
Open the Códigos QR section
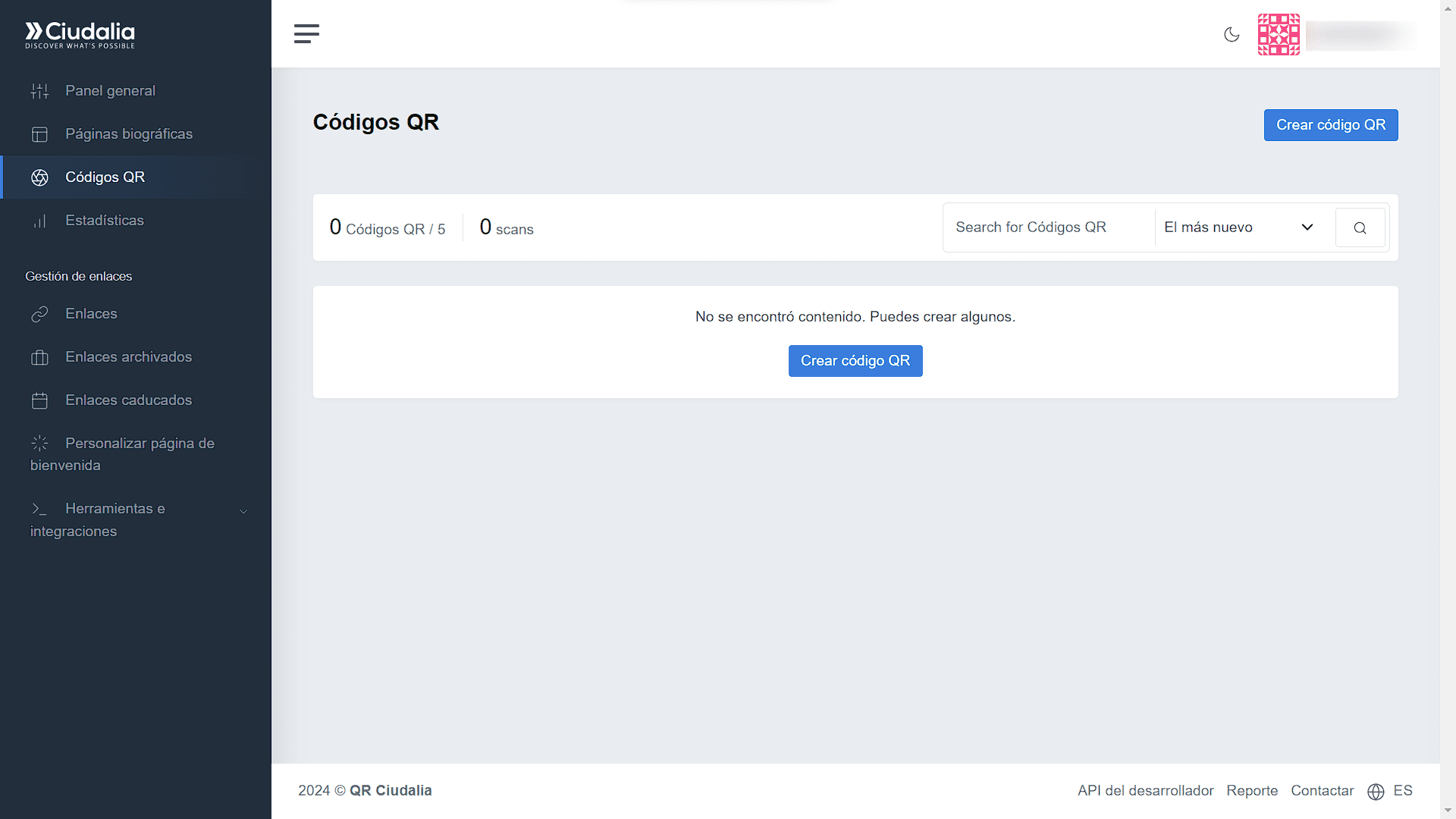pos(105,177)
